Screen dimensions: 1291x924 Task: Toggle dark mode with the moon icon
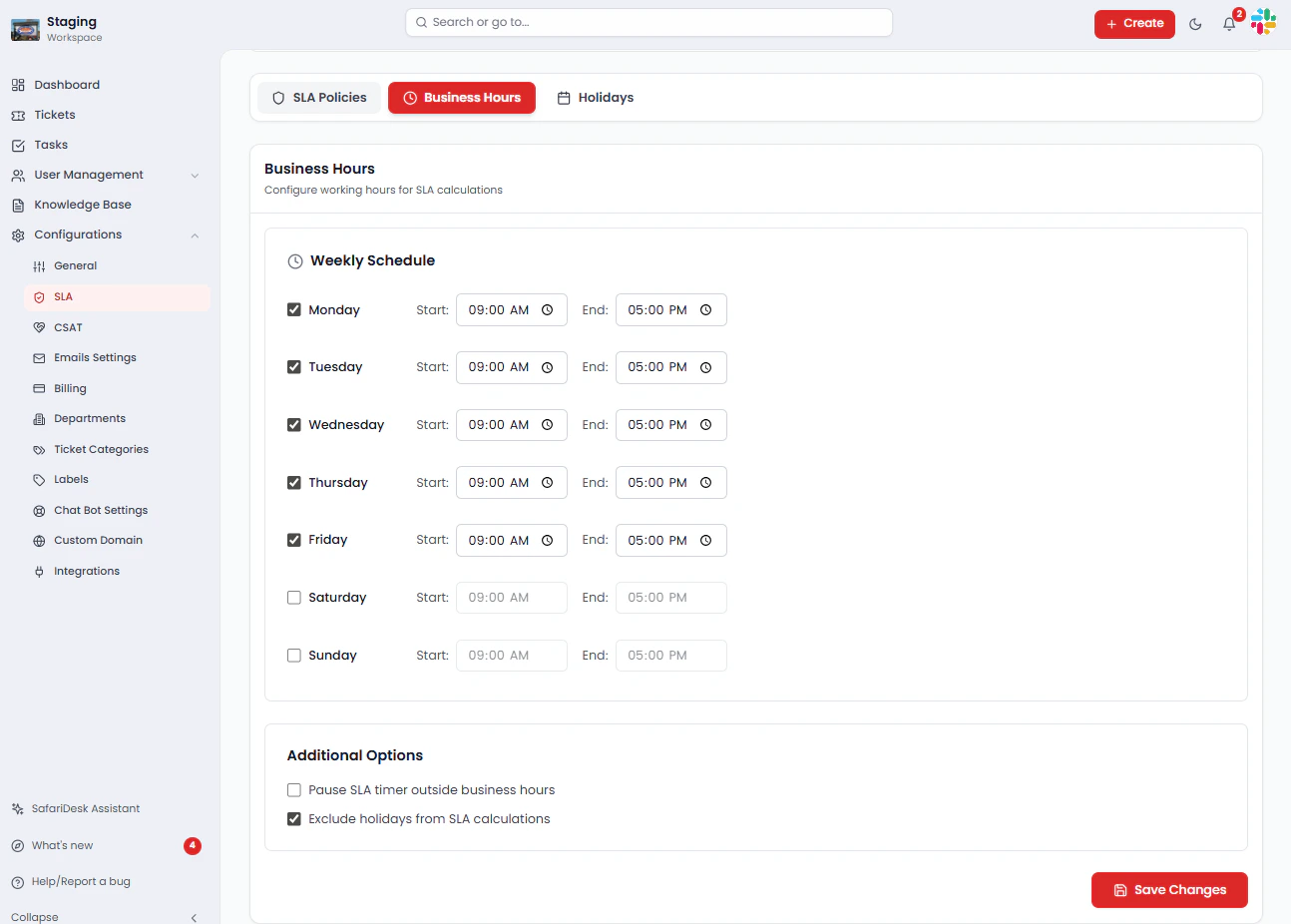(1195, 24)
